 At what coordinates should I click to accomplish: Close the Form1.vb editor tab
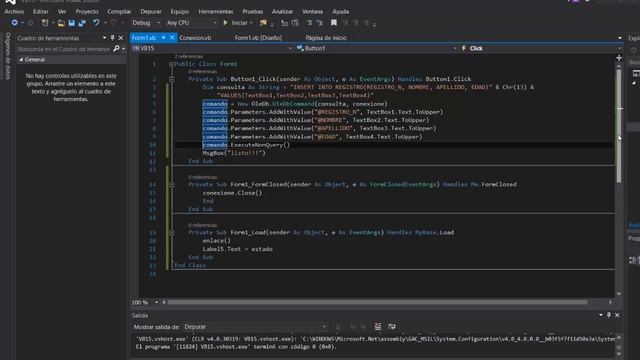[172, 38]
